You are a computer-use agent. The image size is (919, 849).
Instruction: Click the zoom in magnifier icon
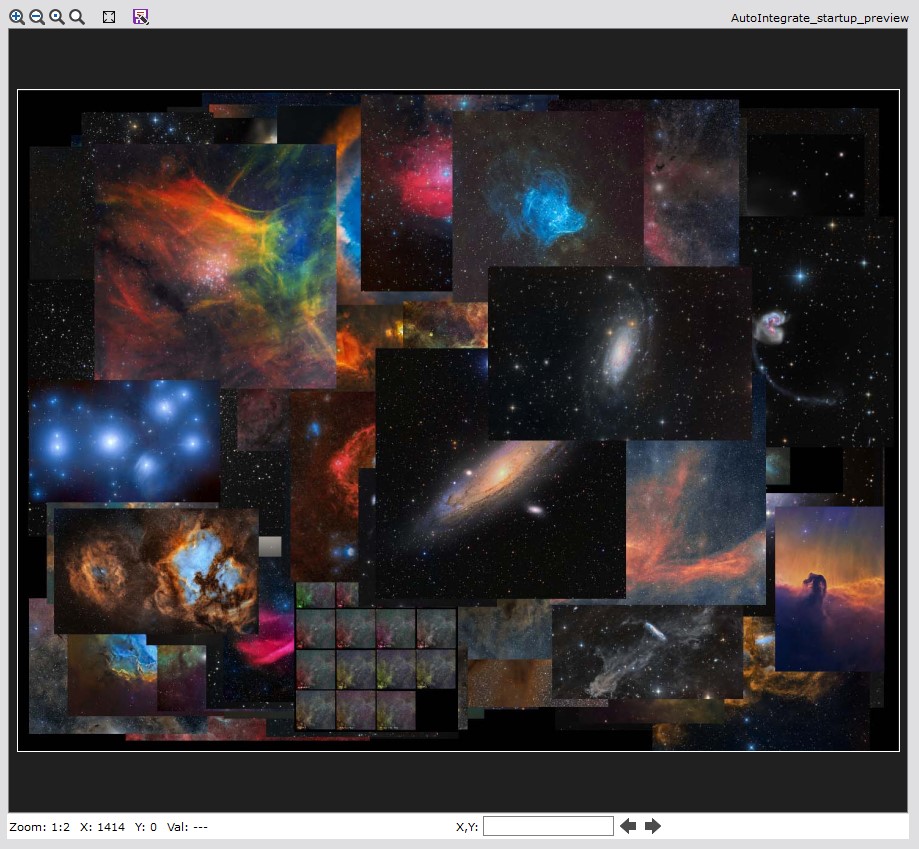click(x=17, y=17)
